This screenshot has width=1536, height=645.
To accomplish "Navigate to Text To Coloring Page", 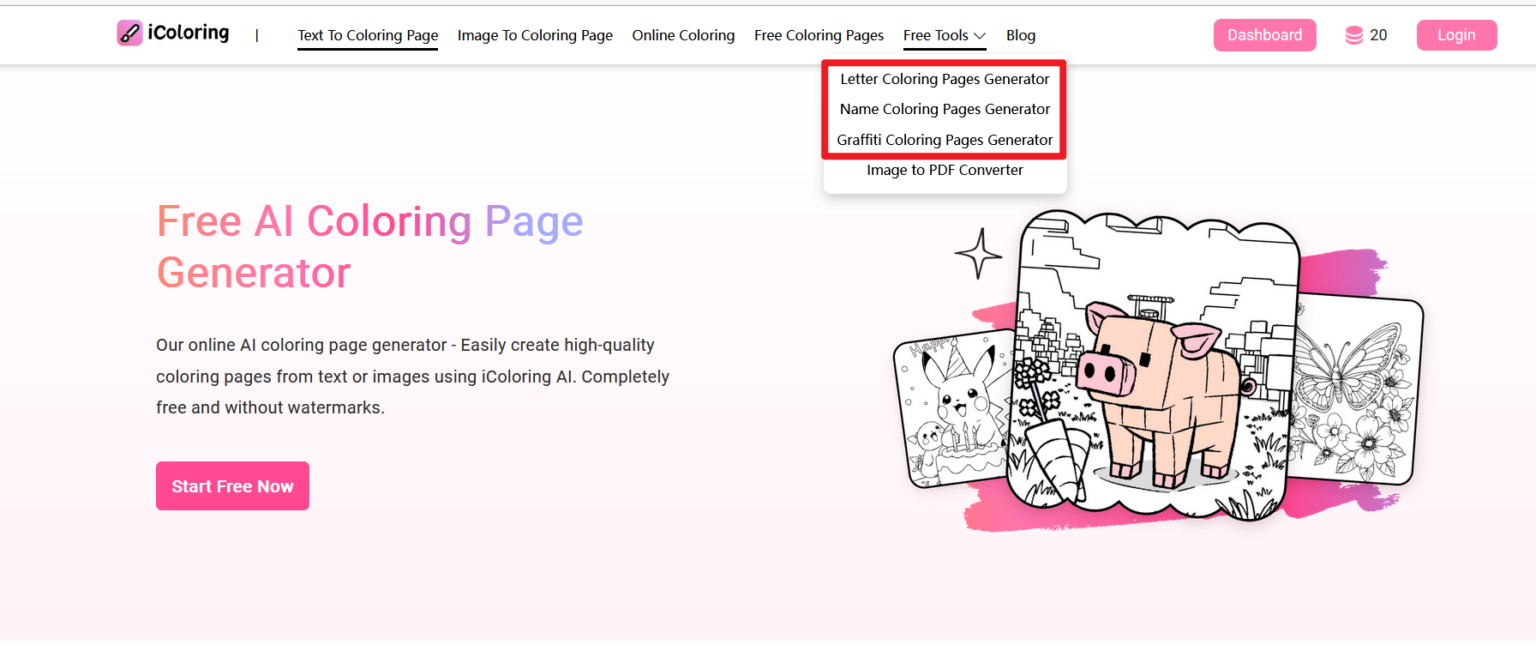I will (367, 34).
